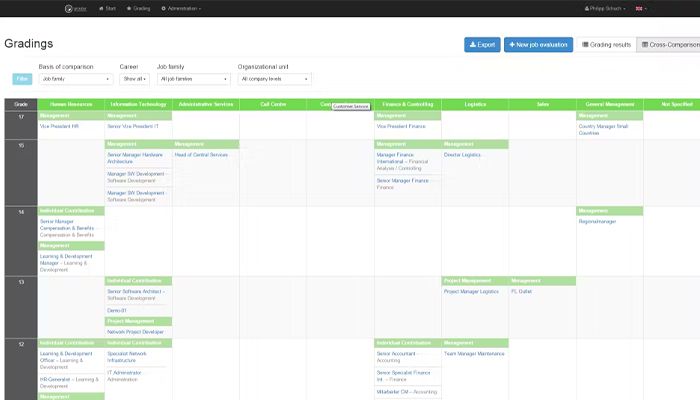
Task: Open the Vice President HR job
Action: pyautogui.click(x=59, y=127)
